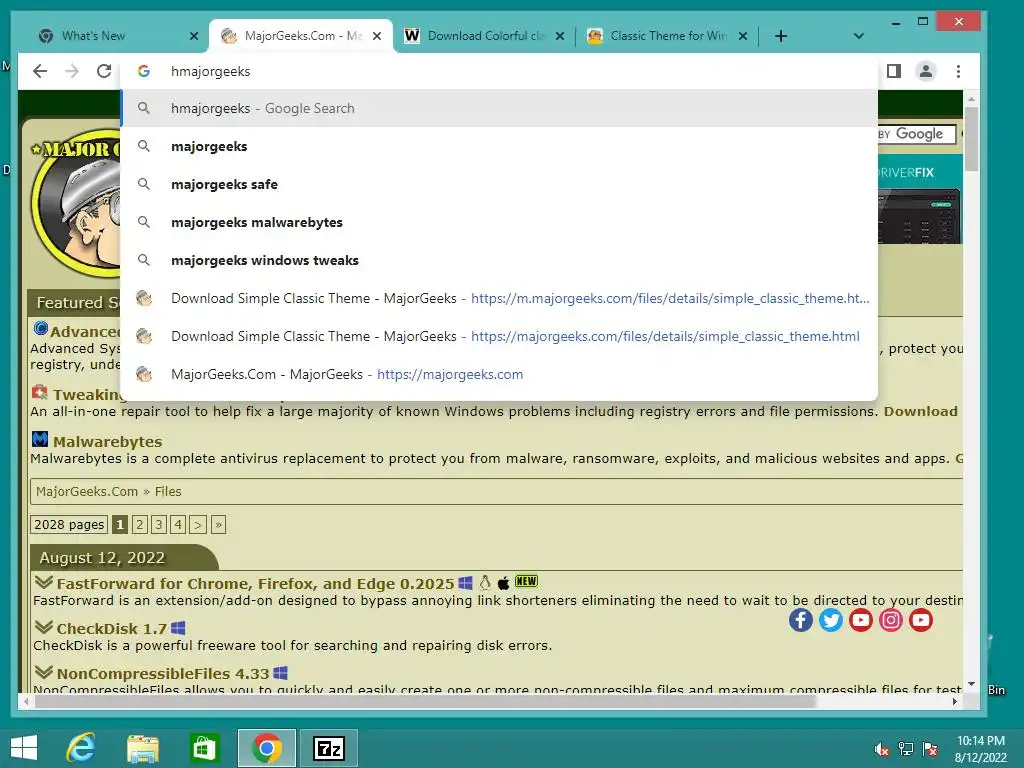Toggle the Chrome side panel icon
The height and width of the screenshot is (768, 1024).
coord(893,71)
